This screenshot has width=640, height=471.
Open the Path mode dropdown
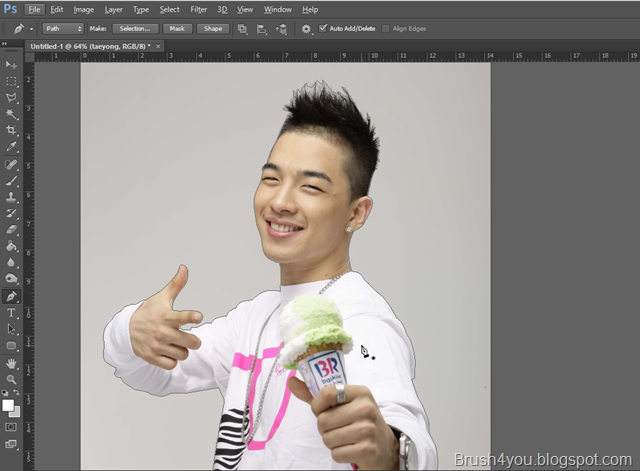point(63,29)
